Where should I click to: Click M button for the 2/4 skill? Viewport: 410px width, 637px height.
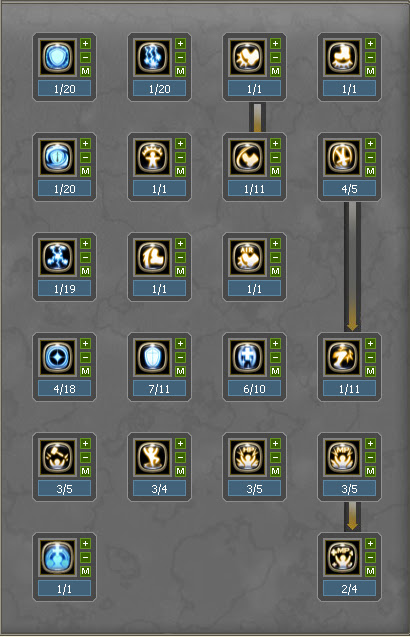370,571
